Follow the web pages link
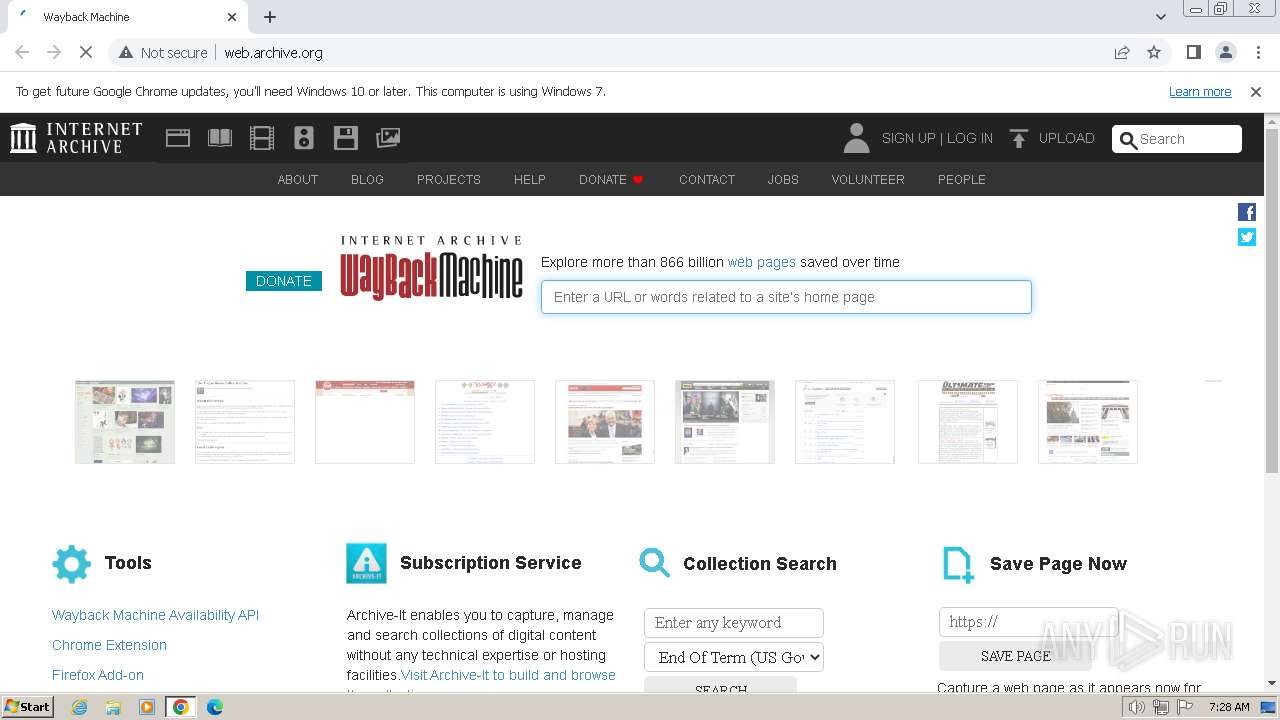1280x720 pixels. (x=762, y=262)
